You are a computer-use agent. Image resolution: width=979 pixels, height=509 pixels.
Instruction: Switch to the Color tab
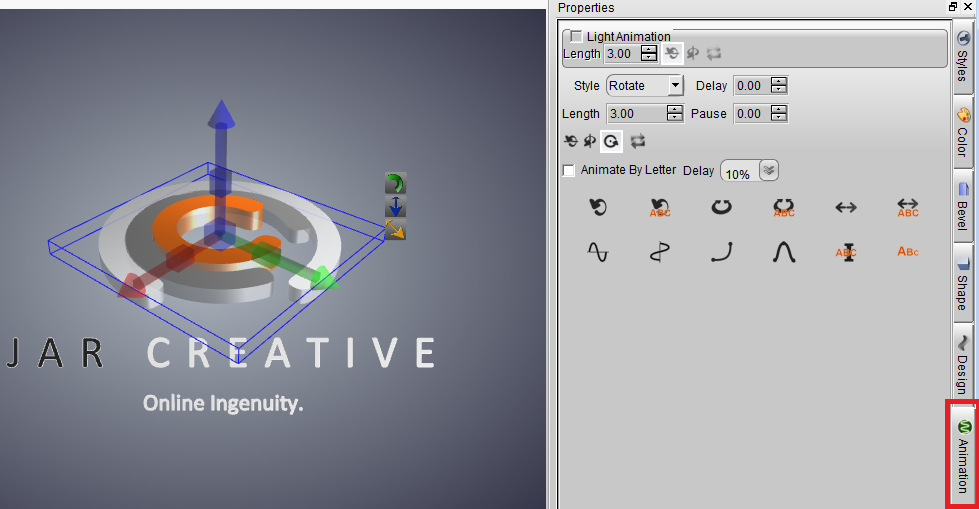click(963, 132)
